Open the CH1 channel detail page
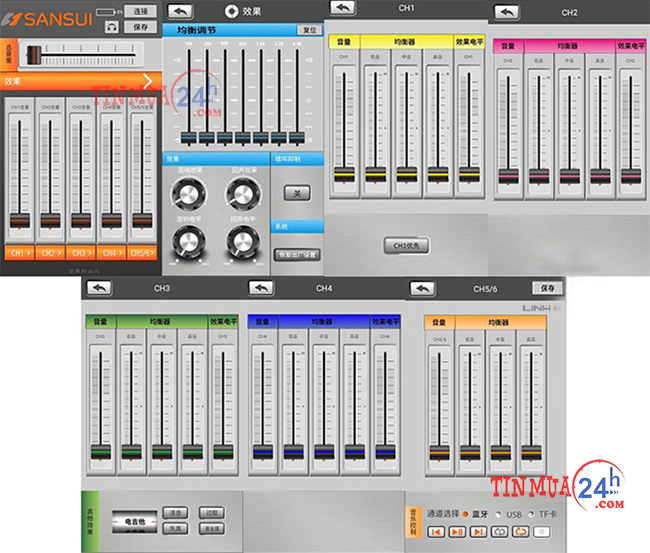 point(20,253)
